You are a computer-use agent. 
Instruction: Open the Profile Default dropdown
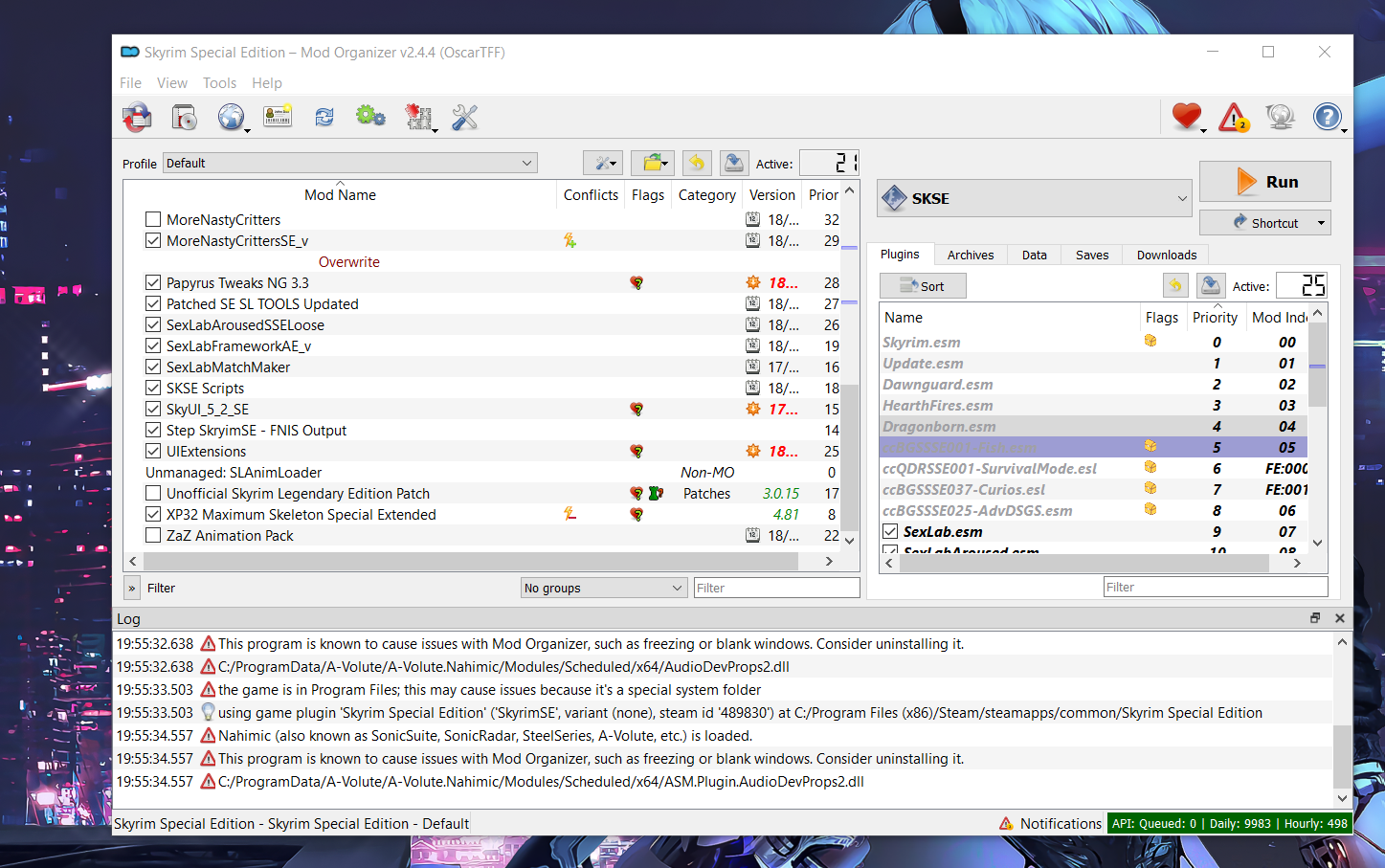click(349, 164)
